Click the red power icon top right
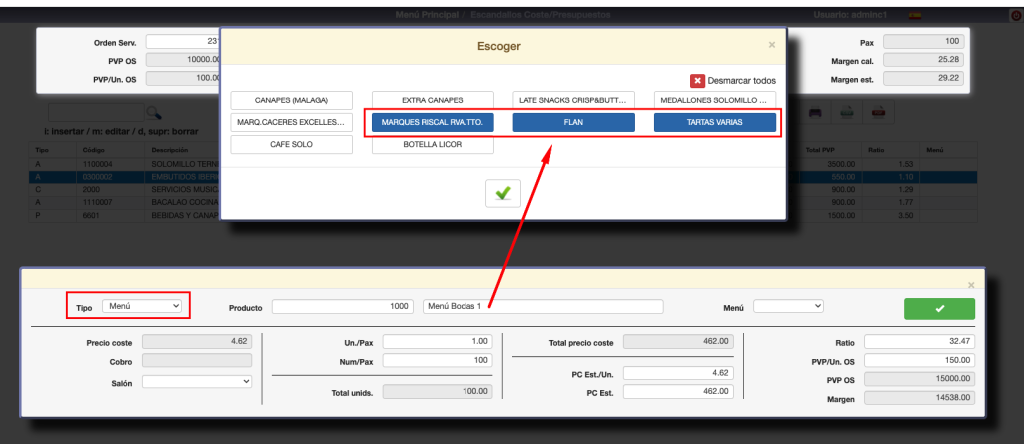The height and width of the screenshot is (444, 1024). [1016, 15]
